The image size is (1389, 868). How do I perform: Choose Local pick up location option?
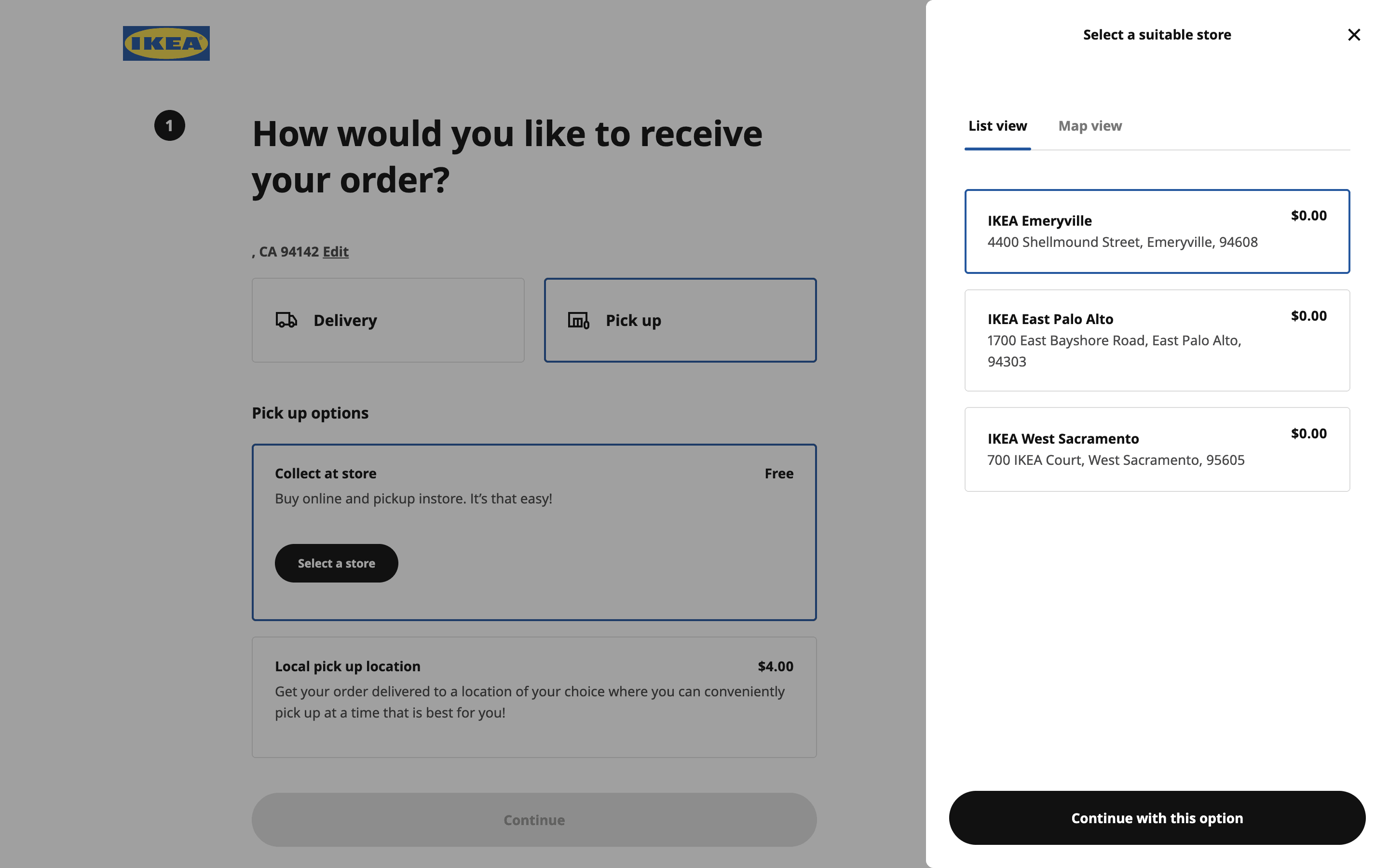(534, 696)
